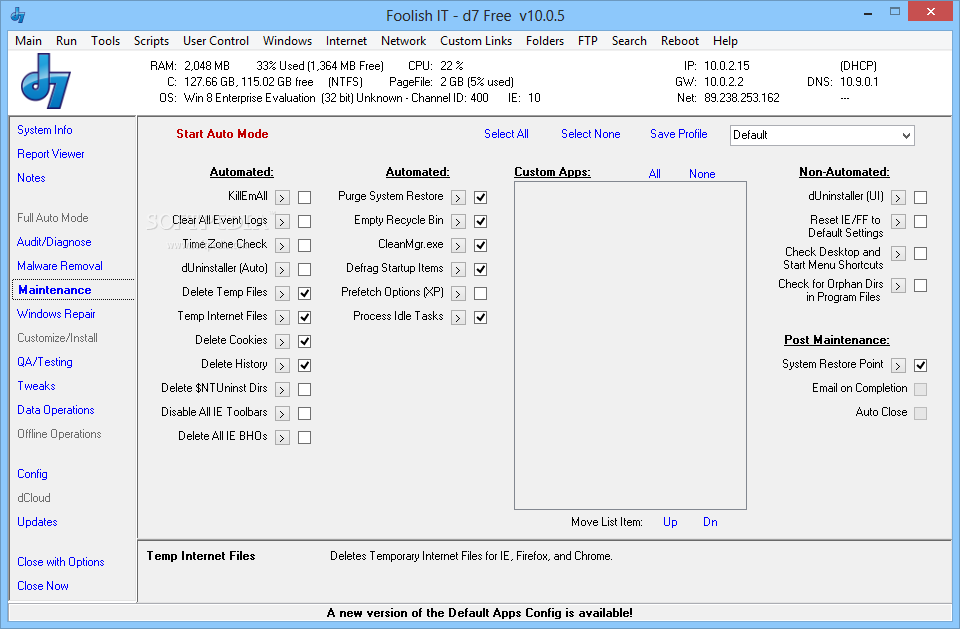Open Windows Repair in sidebar
This screenshot has width=960, height=629.
coord(56,314)
